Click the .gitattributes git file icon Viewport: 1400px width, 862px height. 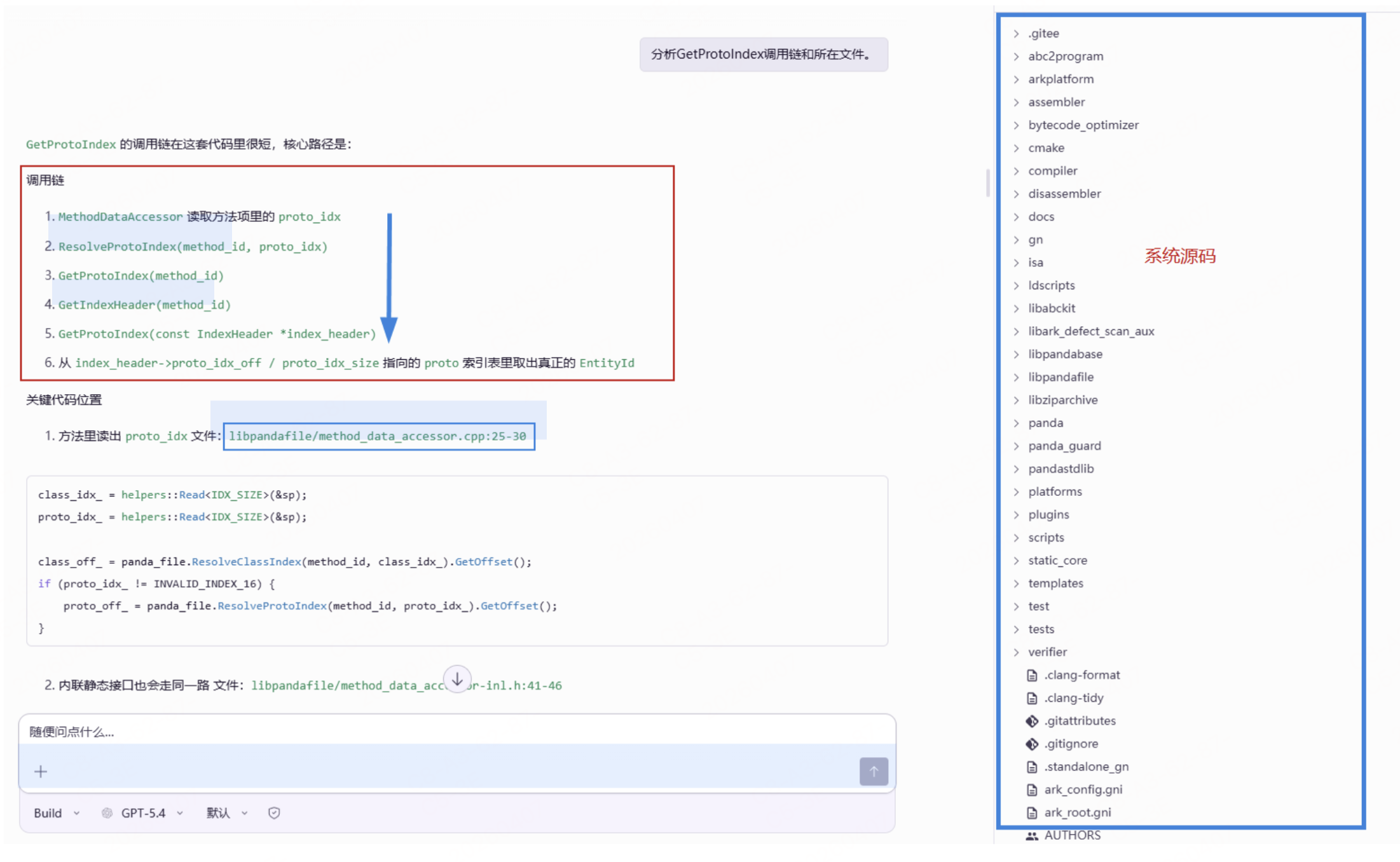tap(1032, 721)
